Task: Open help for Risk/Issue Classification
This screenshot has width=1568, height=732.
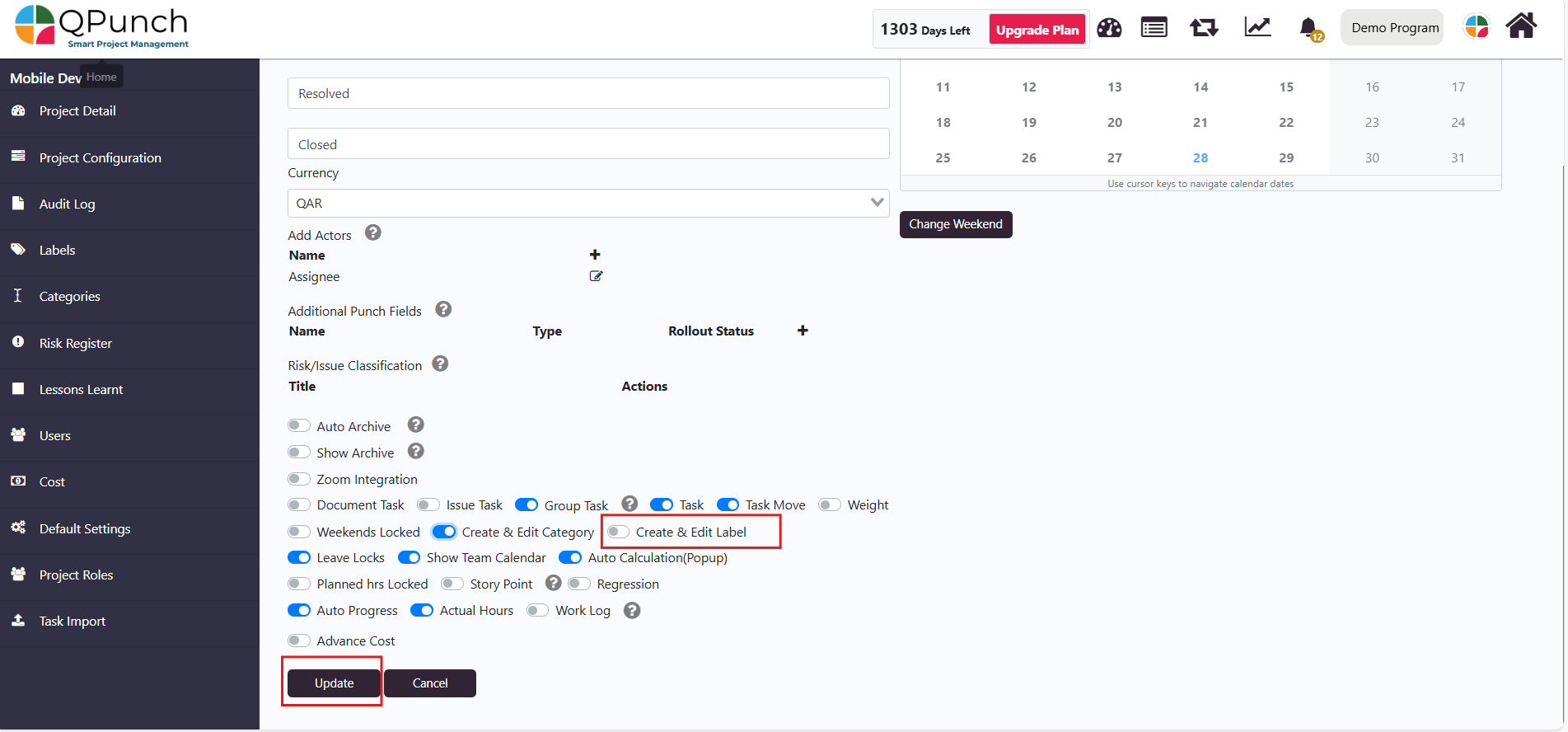Action: [440, 364]
